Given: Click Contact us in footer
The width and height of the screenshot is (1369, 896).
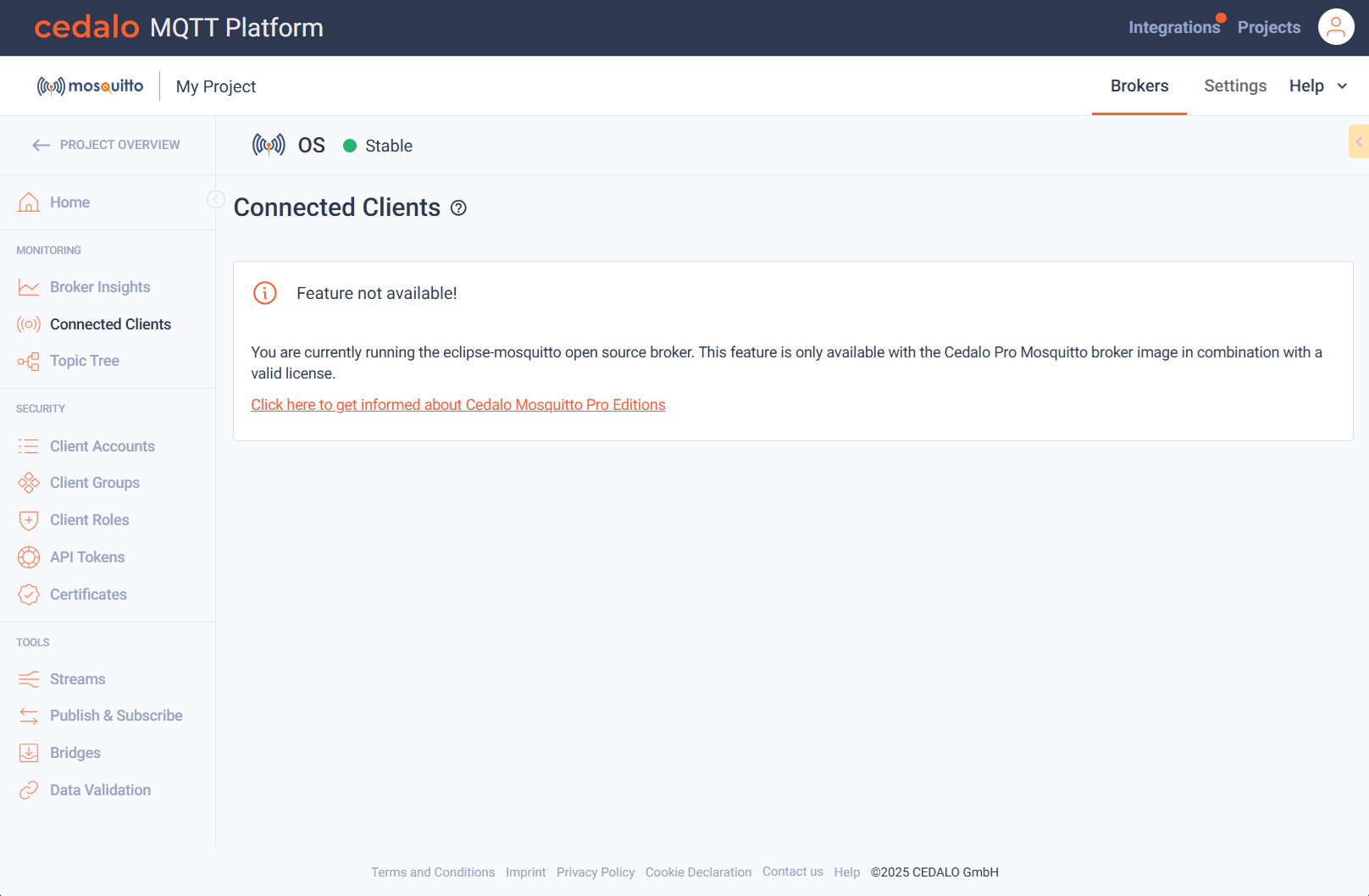Looking at the screenshot, I should point(793,871).
